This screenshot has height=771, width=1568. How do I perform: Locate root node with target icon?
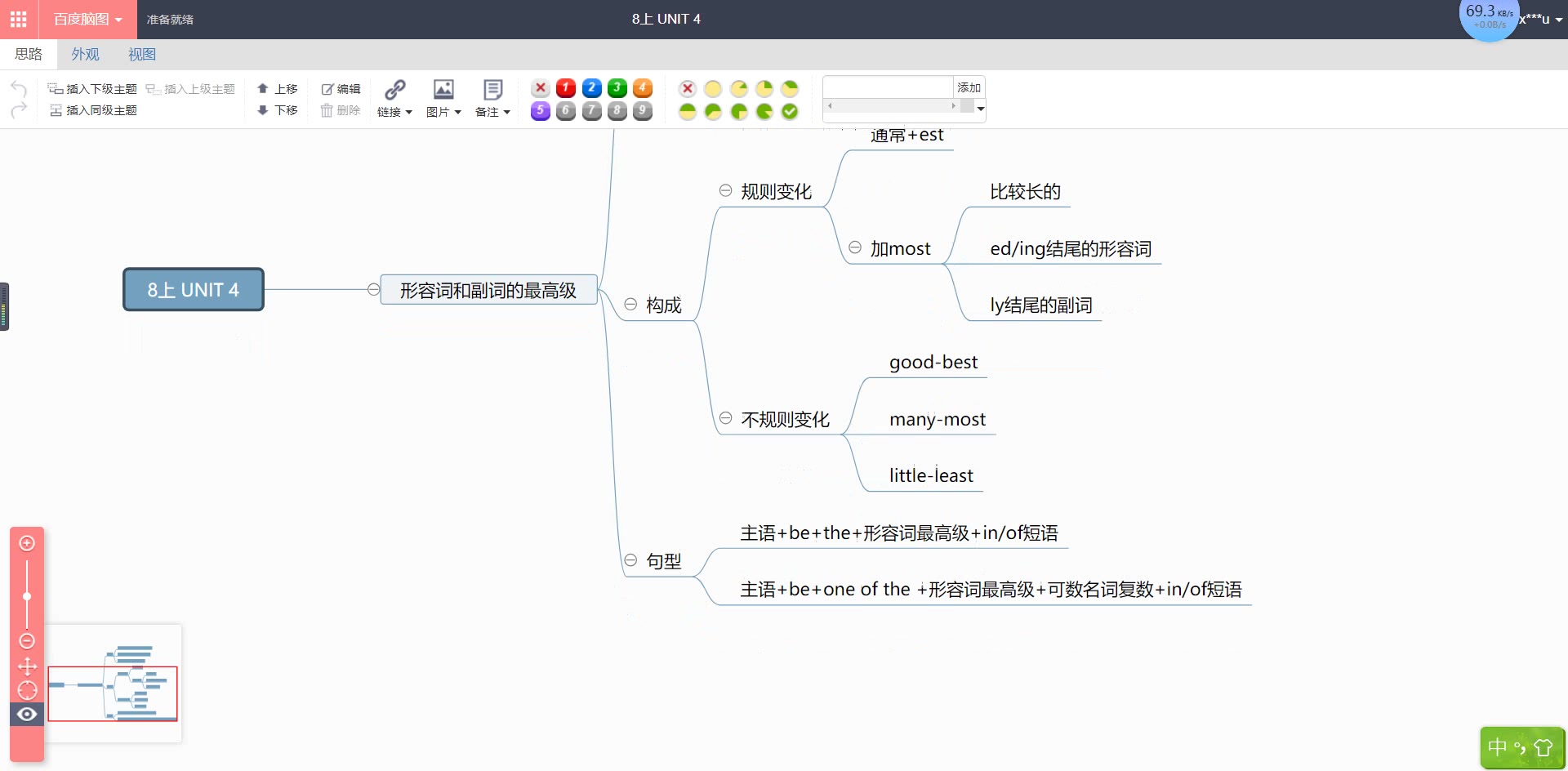pyautogui.click(x=27, y=690)
